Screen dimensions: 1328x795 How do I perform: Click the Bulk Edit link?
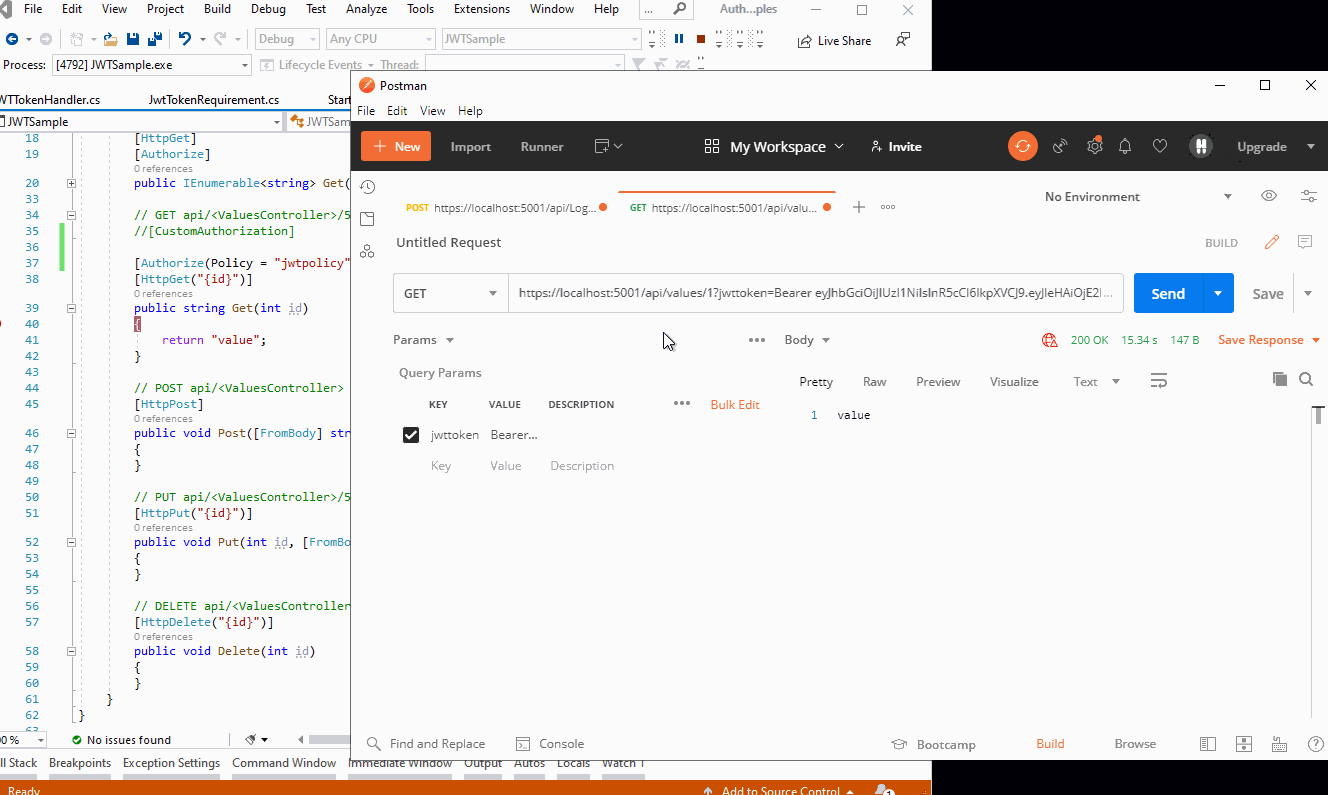click(735, 404)
